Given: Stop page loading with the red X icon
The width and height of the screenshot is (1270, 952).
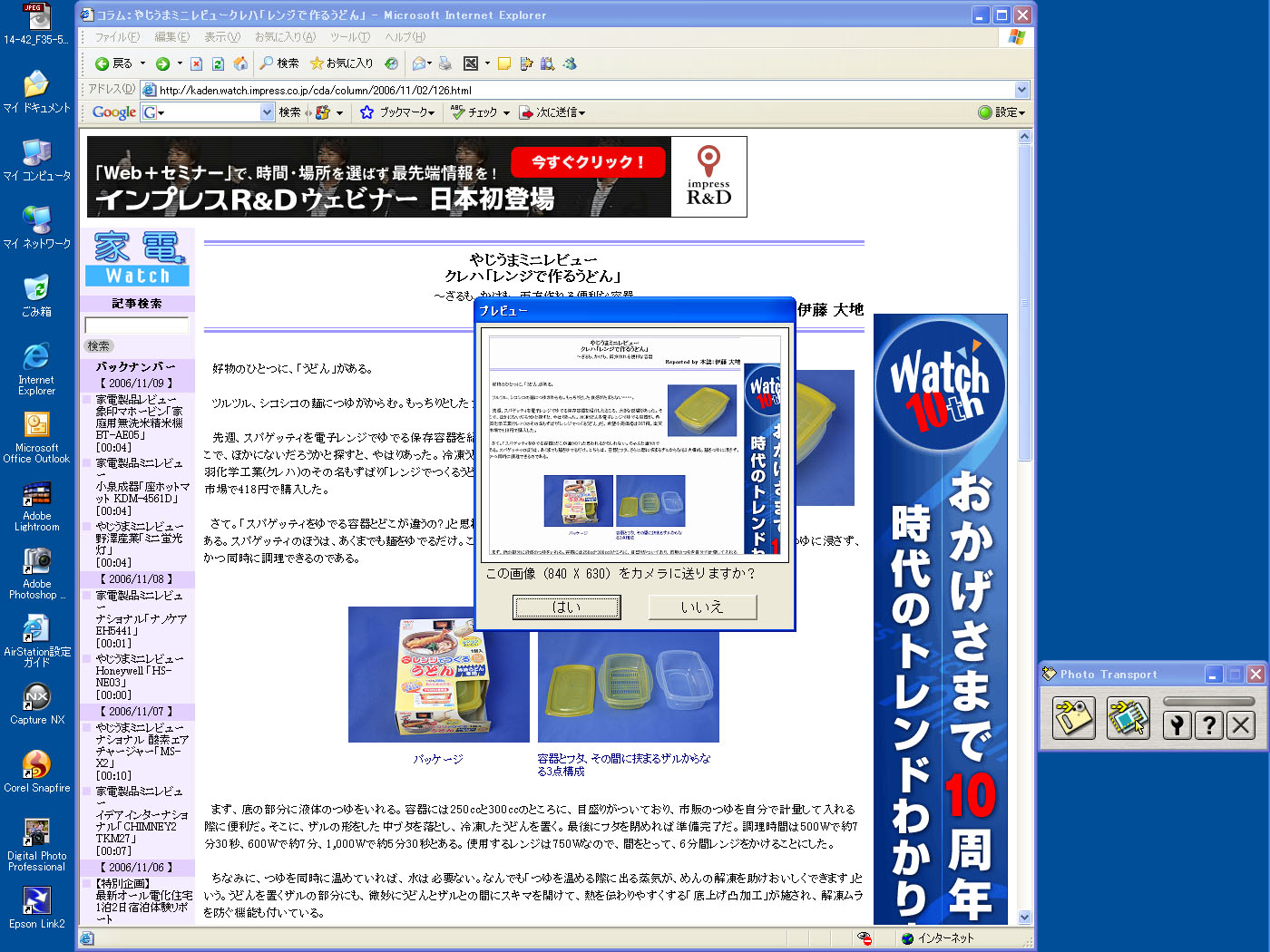Looking at the screenshot, I should point(196,63).
